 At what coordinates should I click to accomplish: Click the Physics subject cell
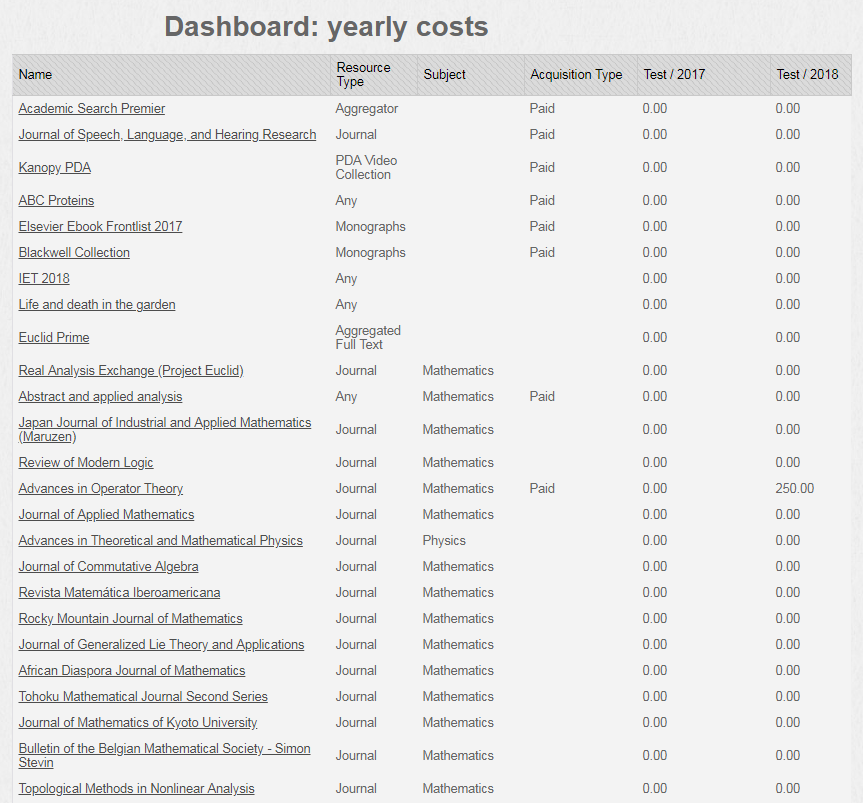tap(444, 540)
